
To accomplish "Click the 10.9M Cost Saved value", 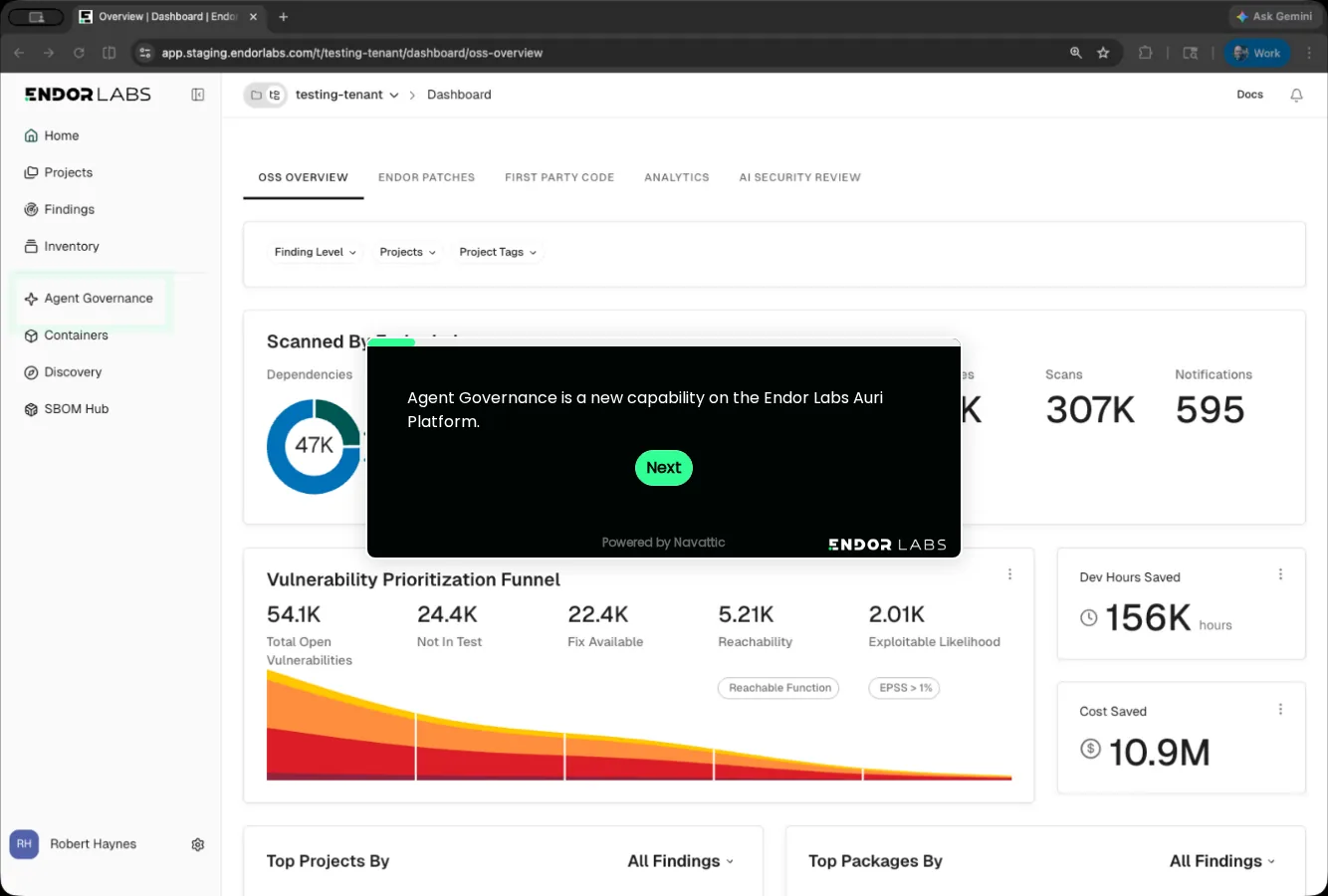I will click(1160, 752).
